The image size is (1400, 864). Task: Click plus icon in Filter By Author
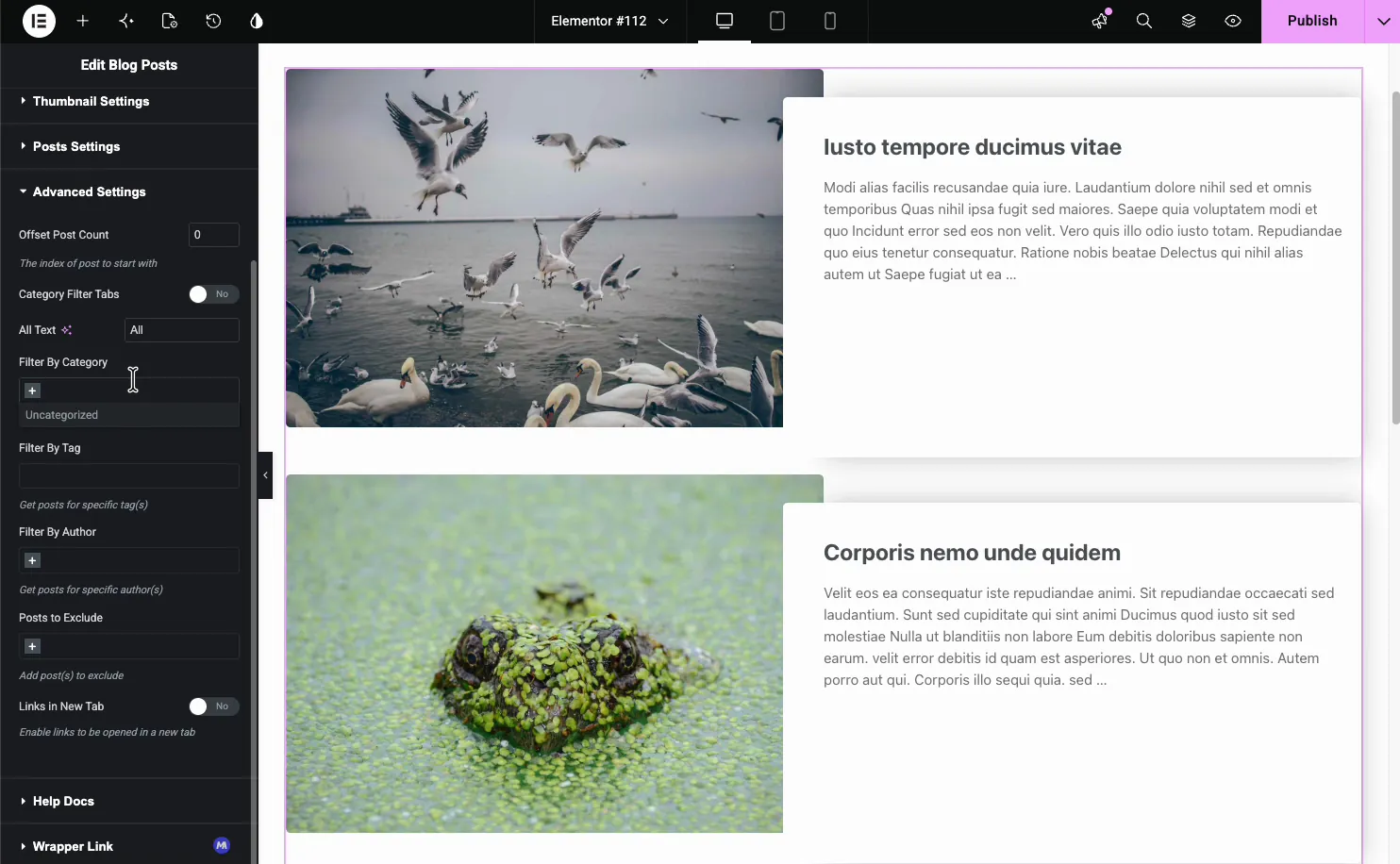(32, 560)
